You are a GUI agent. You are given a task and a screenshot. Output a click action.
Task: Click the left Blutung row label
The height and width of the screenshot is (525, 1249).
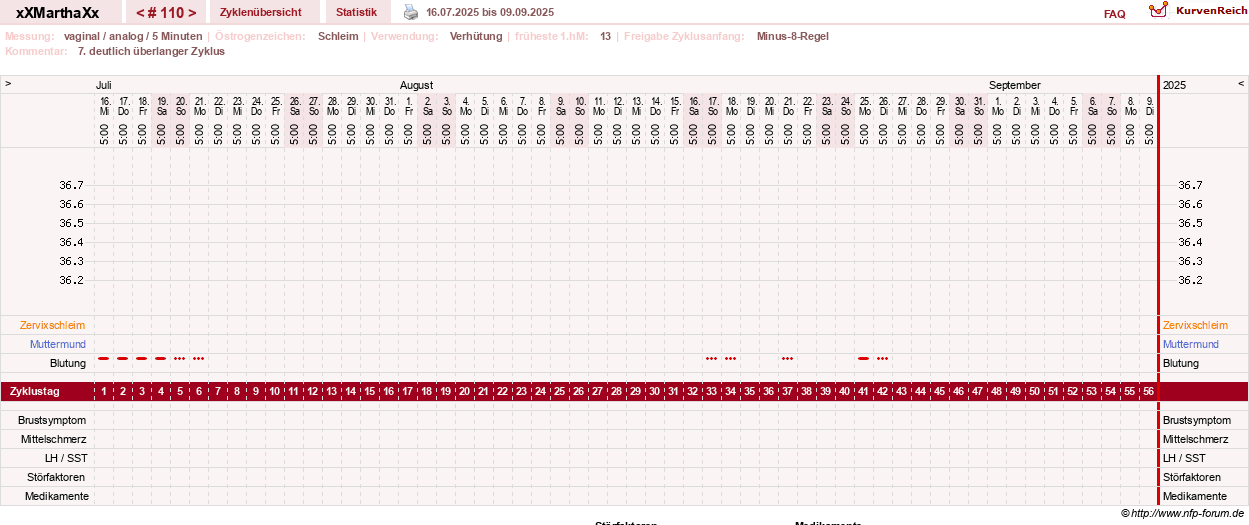tap(68, 363)
